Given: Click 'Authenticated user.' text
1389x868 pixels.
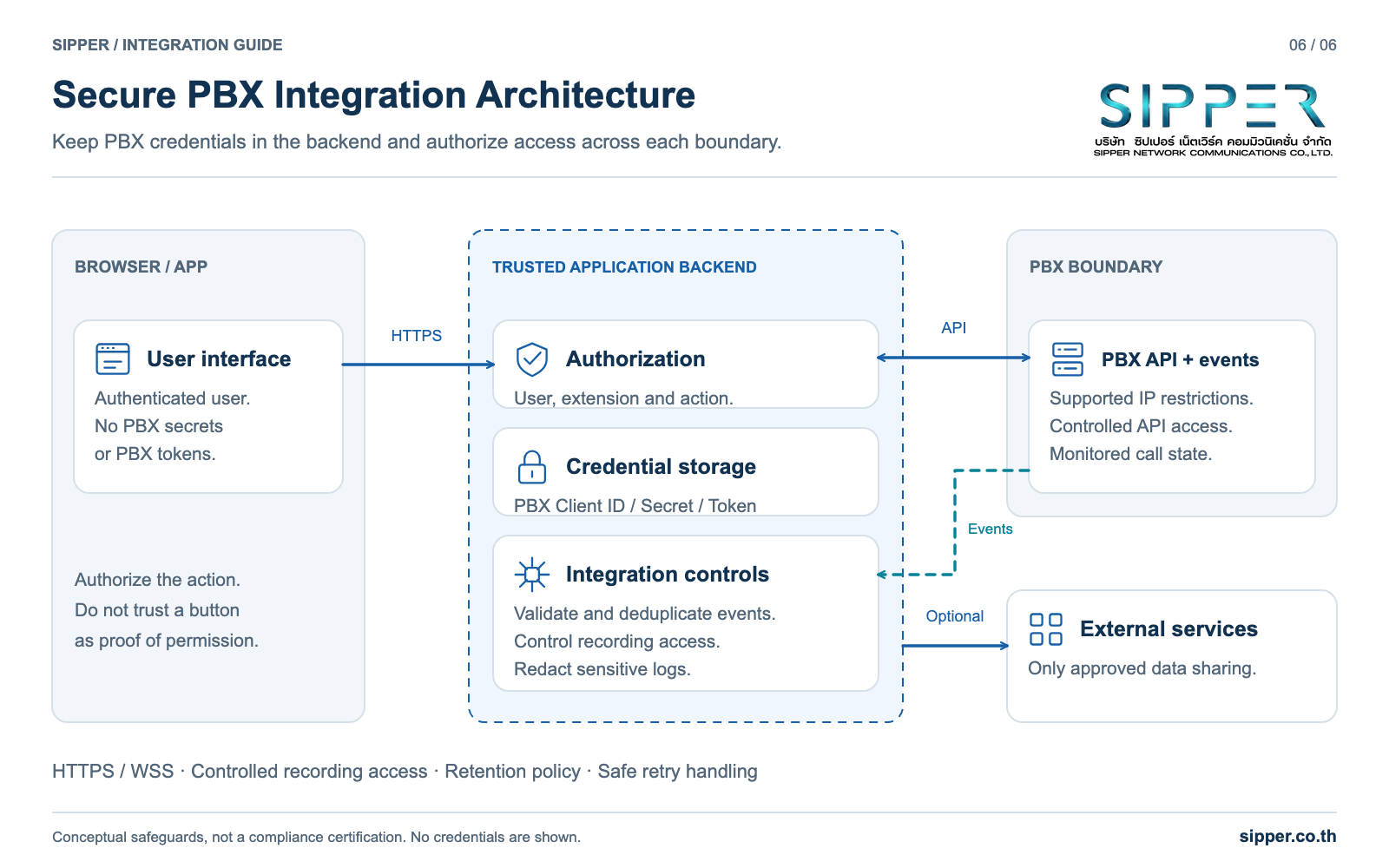Looking at the screenshot, I should point(172,398).
